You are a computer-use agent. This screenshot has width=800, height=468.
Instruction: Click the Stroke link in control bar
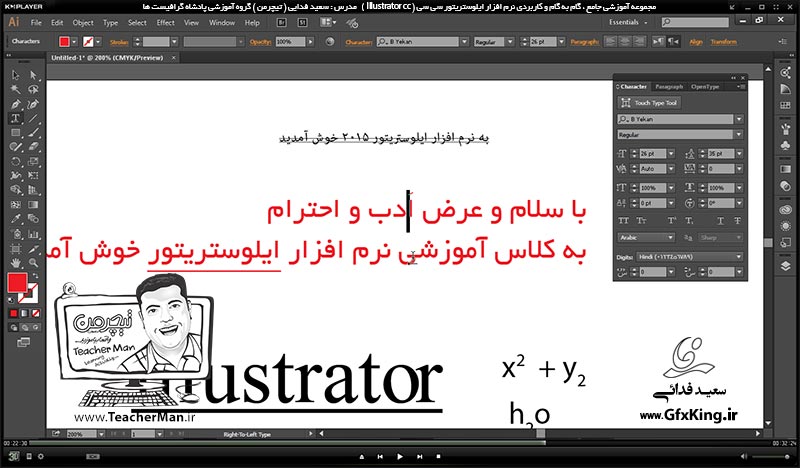119,42
